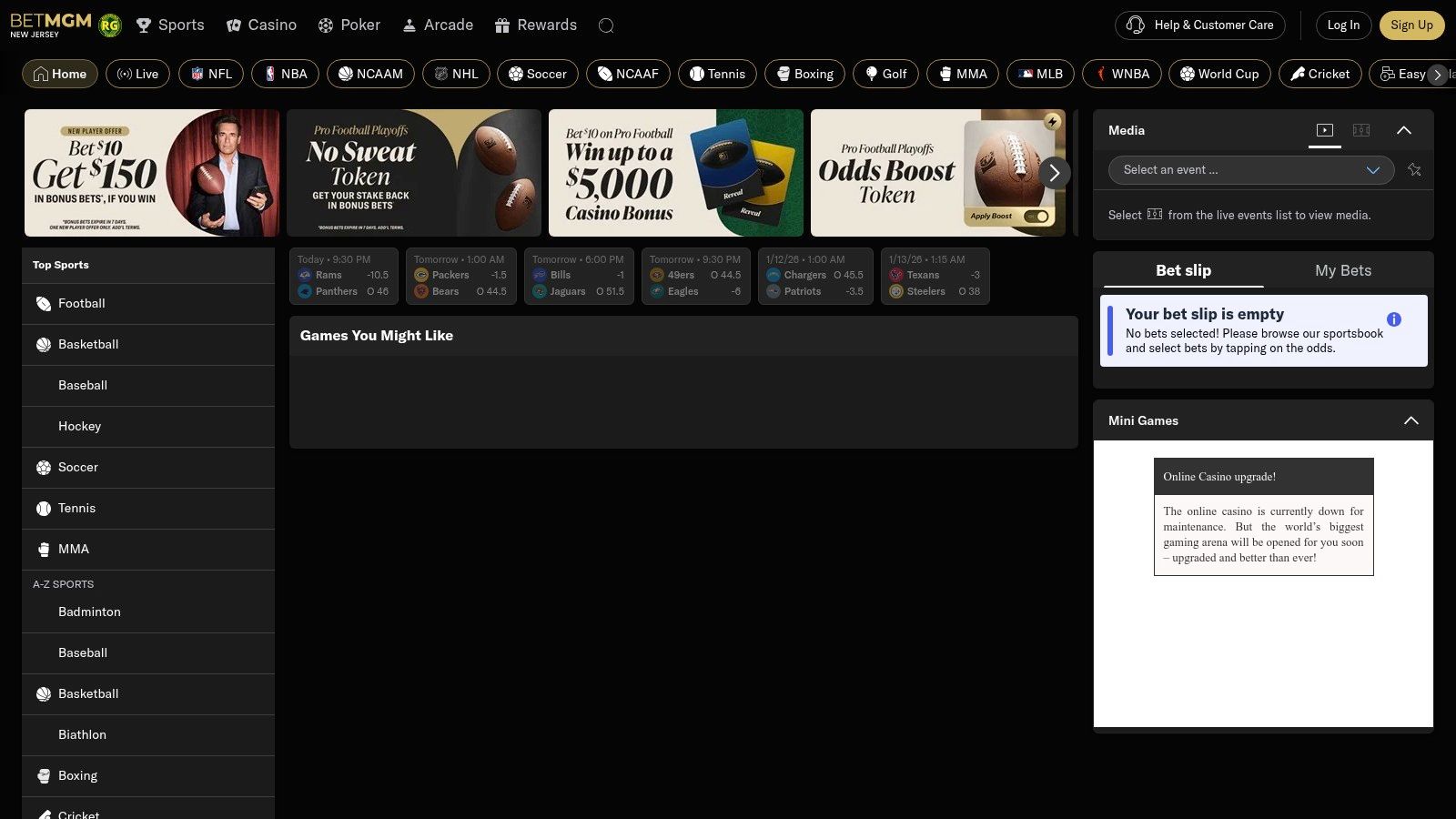Open Help & Customer Care
Image resolution: width=1456 pixels, height=819 pixels.
[x=1199, y=25]
